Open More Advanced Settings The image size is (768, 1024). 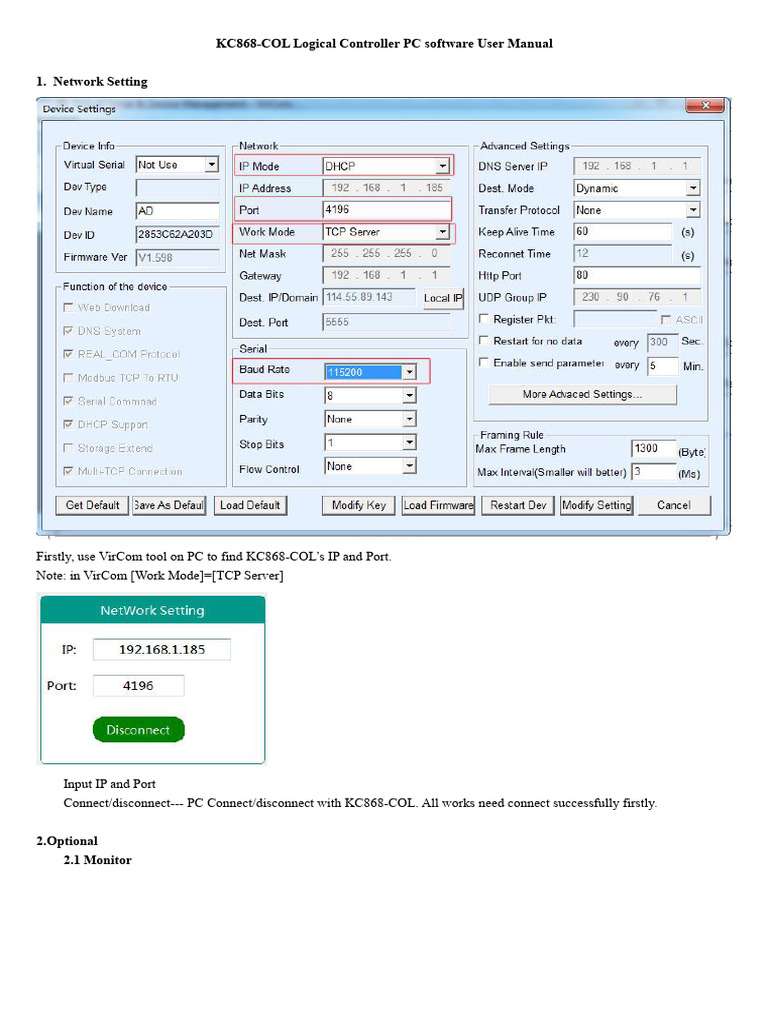pyautogui.click(x=583, y=394)
